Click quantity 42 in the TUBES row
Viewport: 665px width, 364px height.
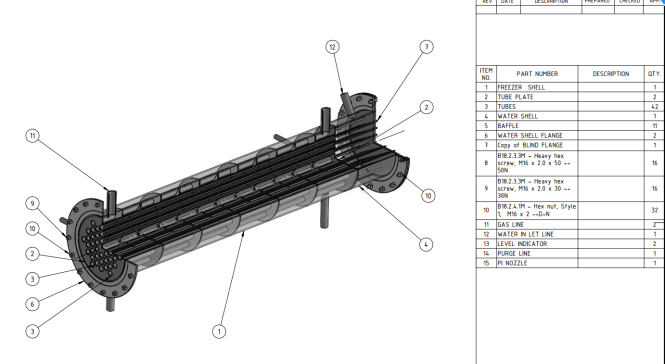coord(654,106)
